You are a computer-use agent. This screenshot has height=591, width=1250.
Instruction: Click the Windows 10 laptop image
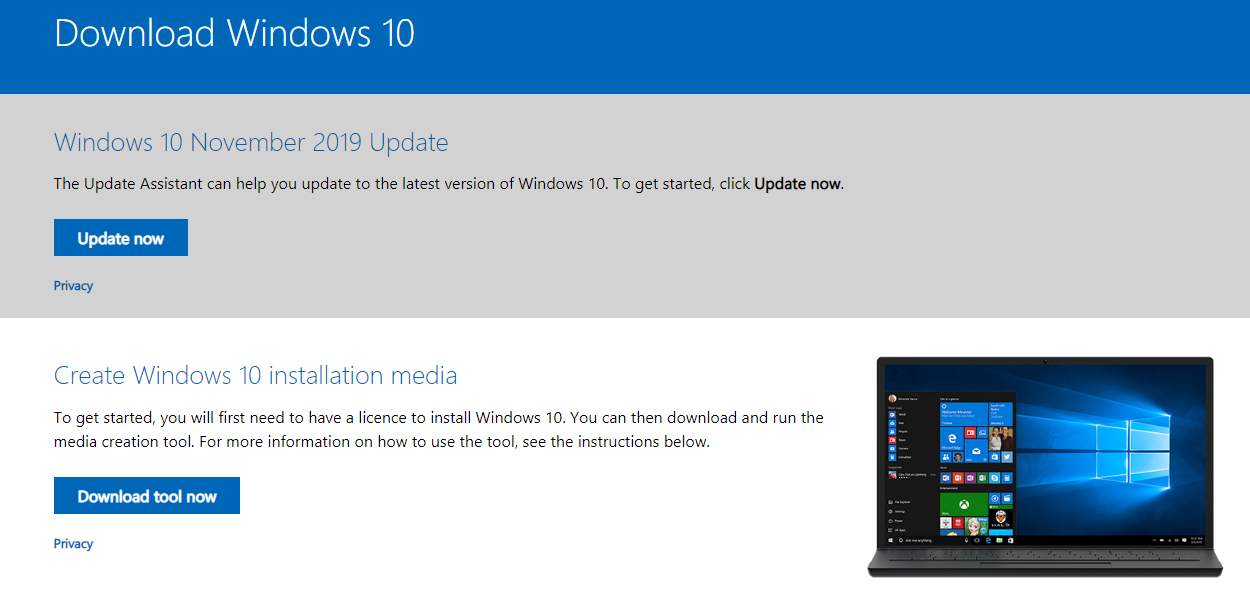click(1044, 467)
